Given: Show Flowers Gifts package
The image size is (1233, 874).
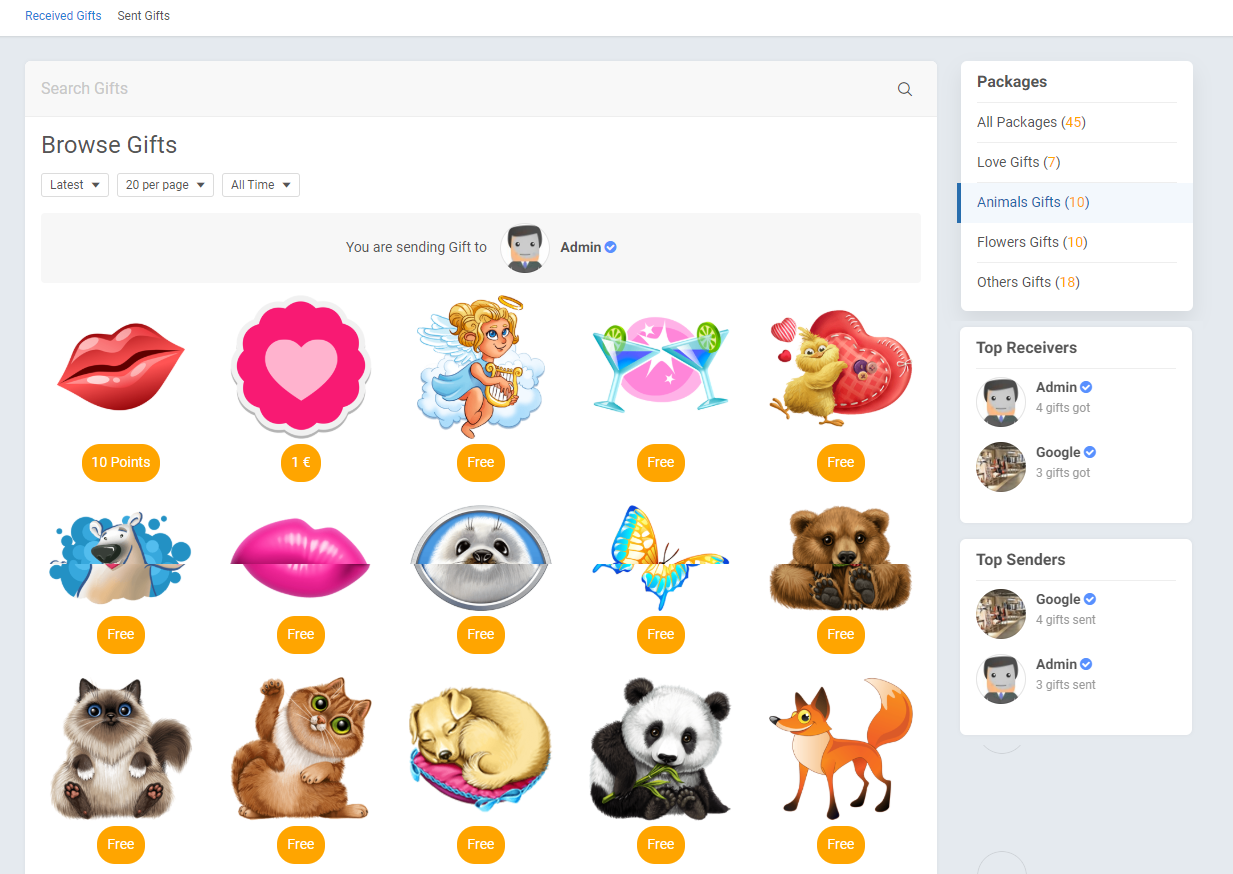Looking at the screenshot, I should 1031,242.
